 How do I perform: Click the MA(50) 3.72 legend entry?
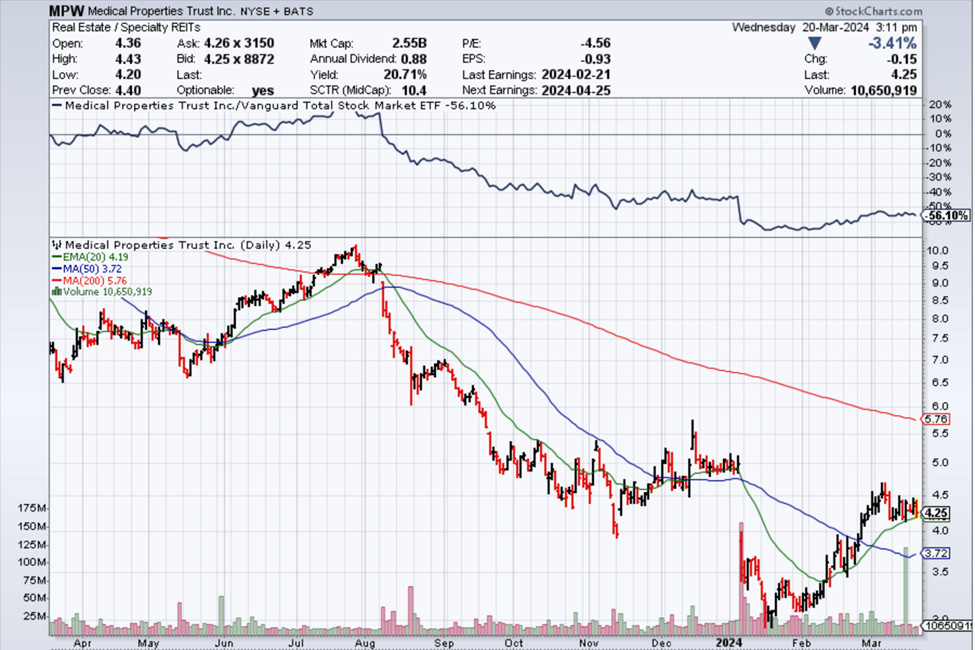point(87,269)
